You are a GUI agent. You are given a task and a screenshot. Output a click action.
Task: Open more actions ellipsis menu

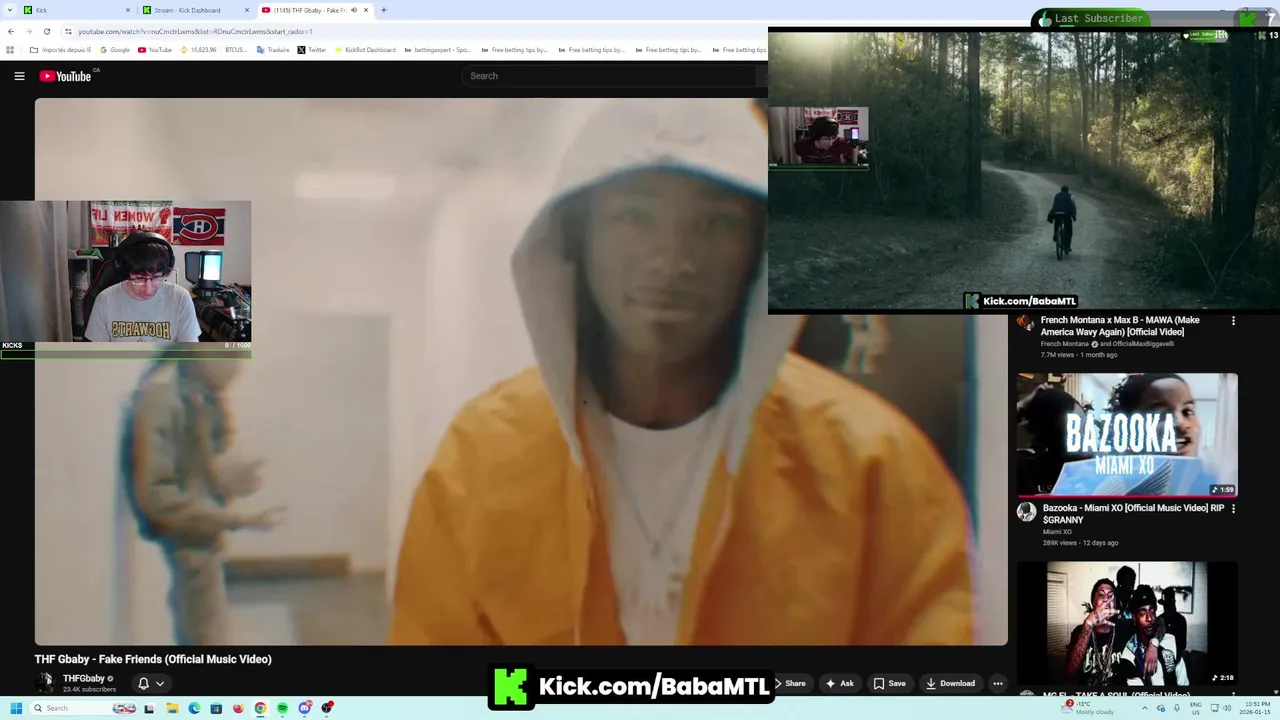pos(997,684)
